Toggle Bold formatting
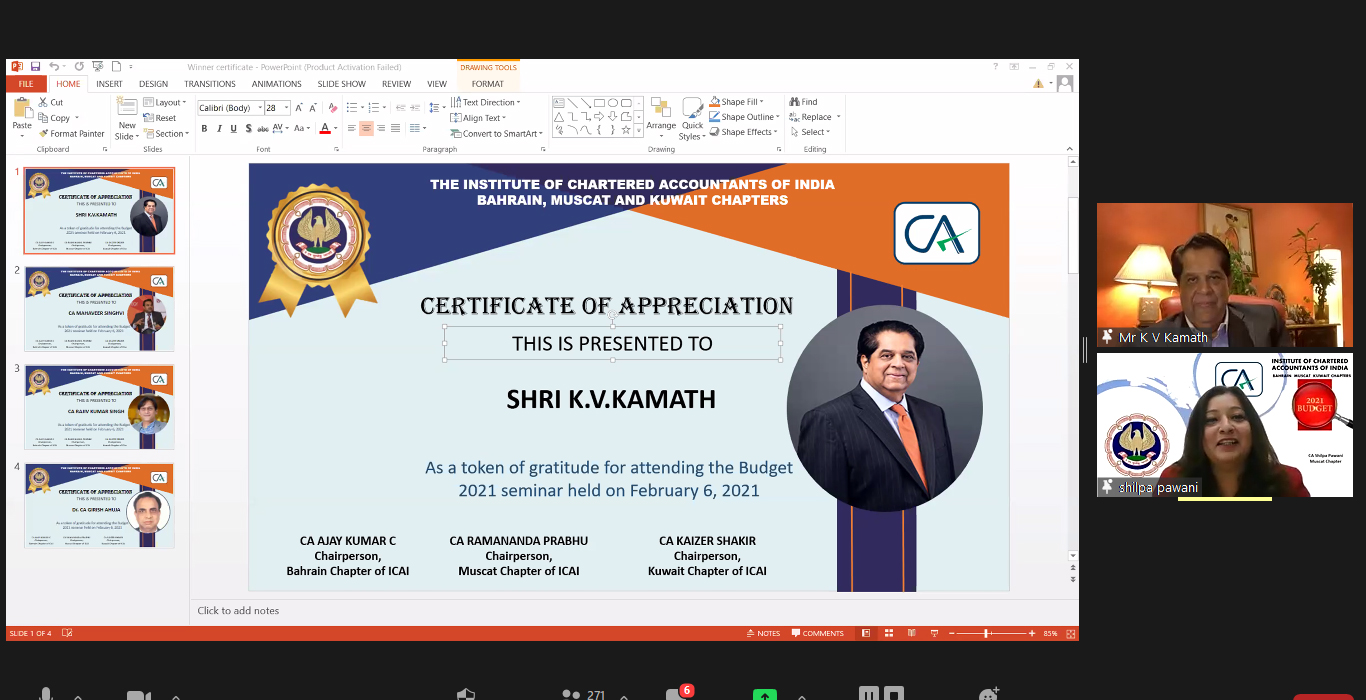This screenshot has height=700, width=1366. 204,128
